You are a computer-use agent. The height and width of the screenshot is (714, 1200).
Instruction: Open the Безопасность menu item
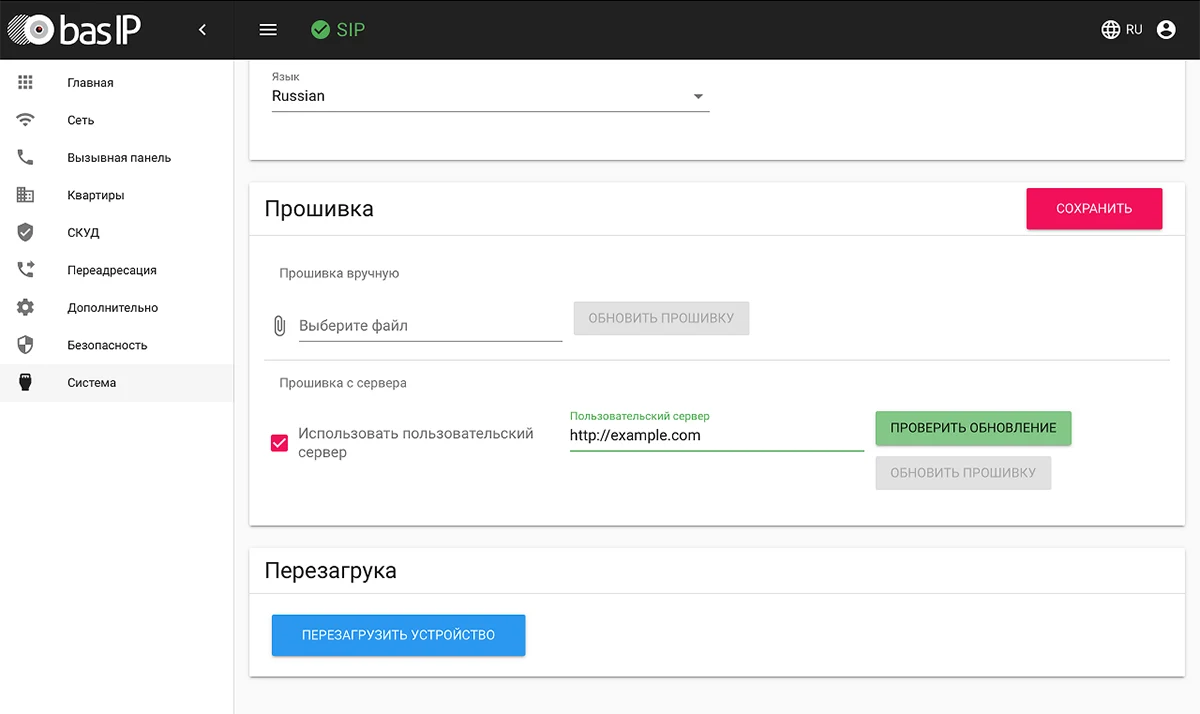(107, 345)
